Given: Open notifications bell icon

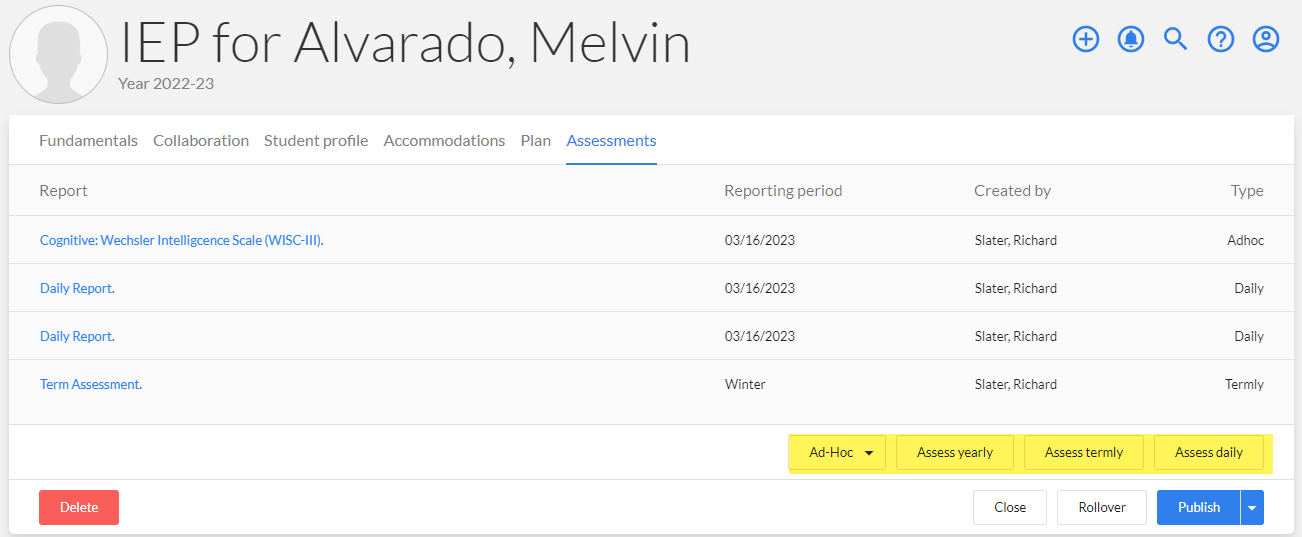Looking at the screenshot, I should pos(1131,39).
